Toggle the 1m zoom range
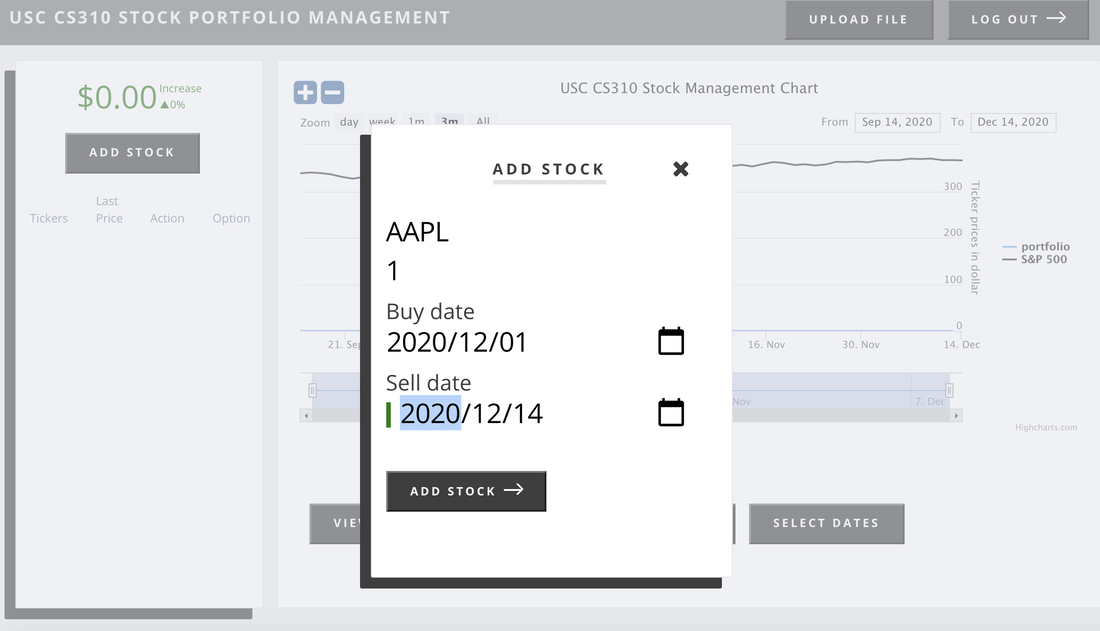The width and height of the screenshot is (1100, 631). 416,121
